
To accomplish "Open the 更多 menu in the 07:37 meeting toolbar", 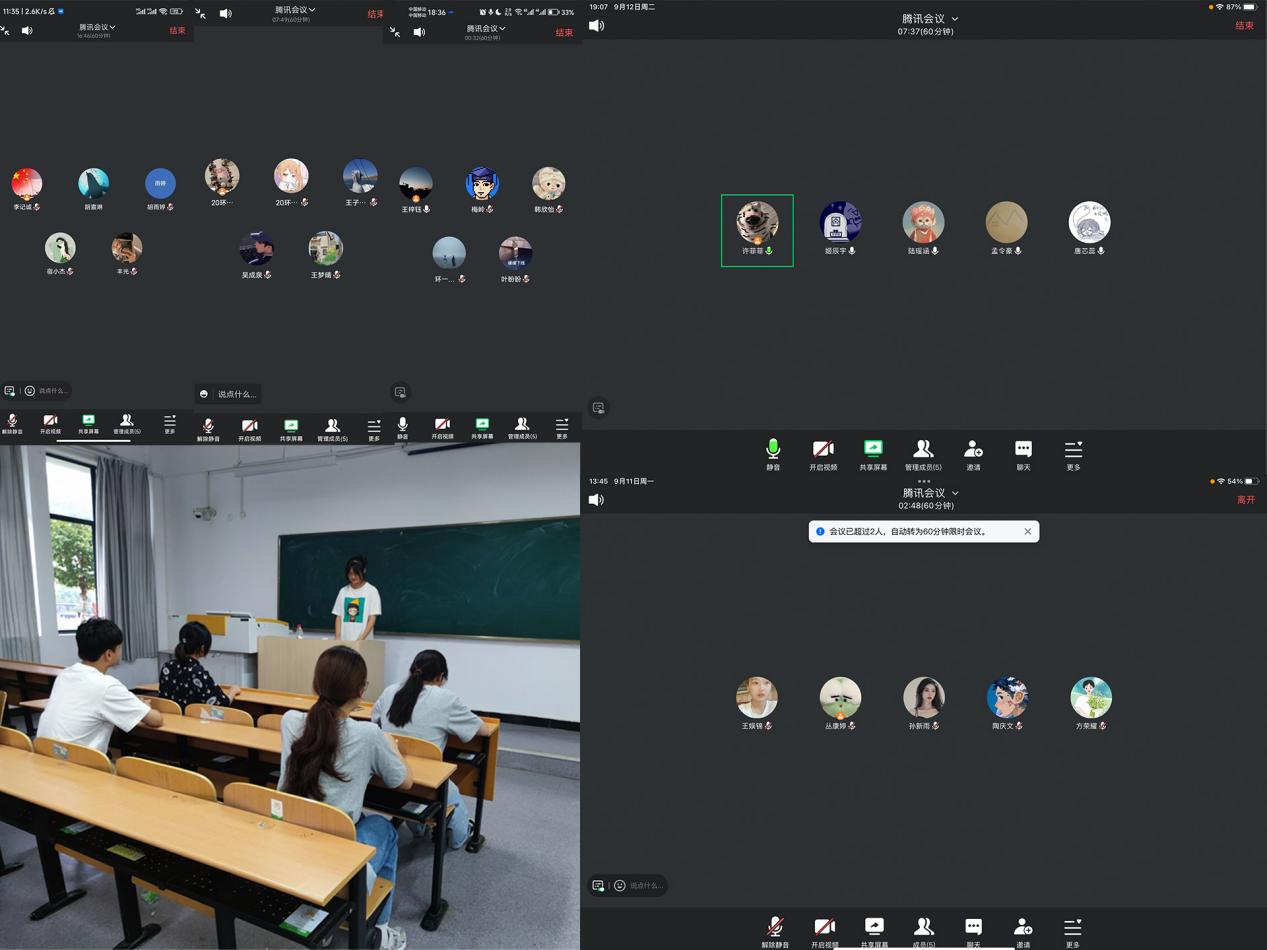I will click(1073, 453).
